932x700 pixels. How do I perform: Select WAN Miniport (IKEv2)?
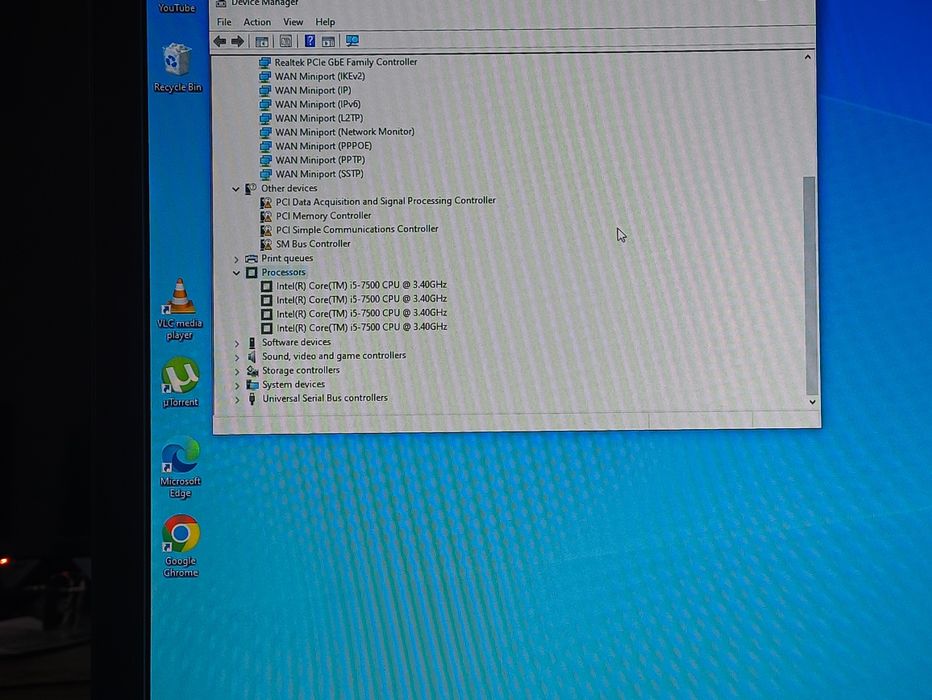pyautogui.click(x=320, y=76)
